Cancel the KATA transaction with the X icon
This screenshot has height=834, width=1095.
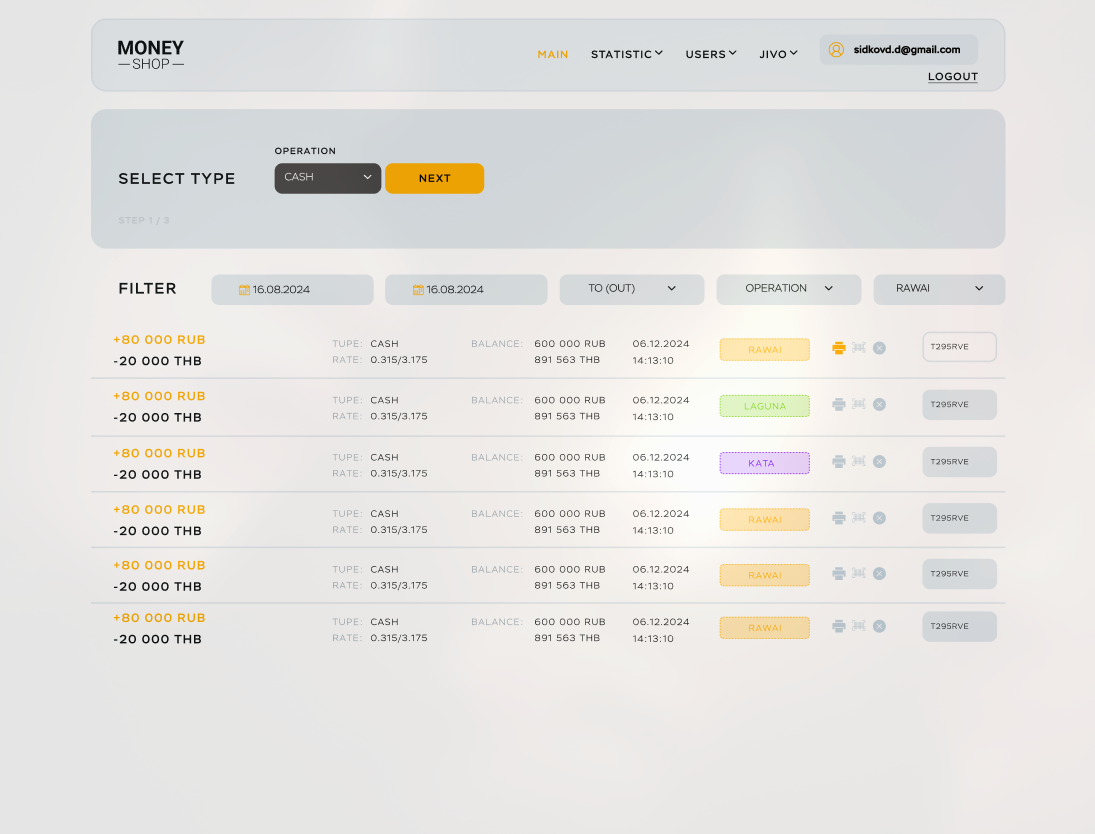point(879,461)
